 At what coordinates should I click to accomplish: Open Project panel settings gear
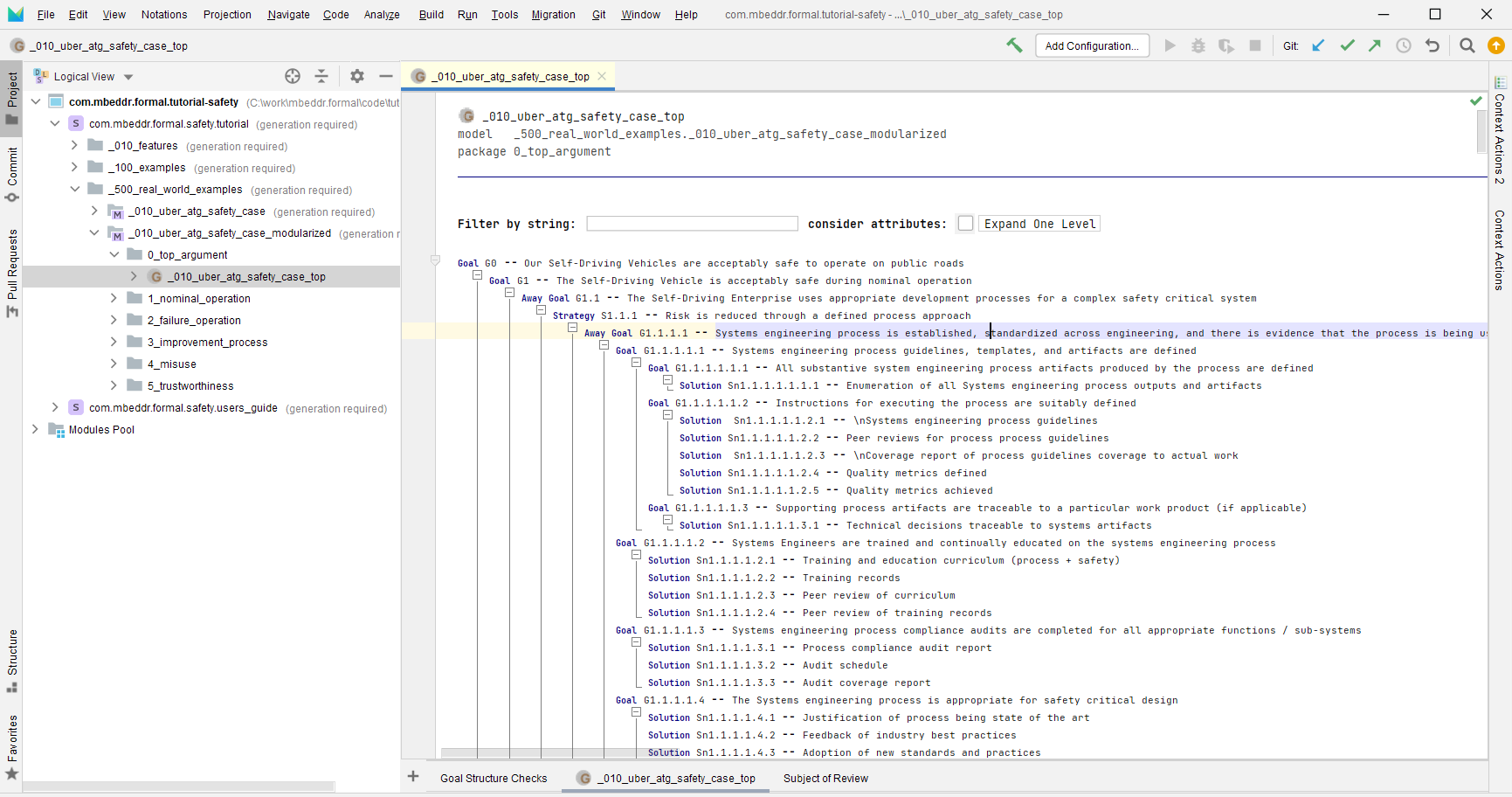coord(356,76)
